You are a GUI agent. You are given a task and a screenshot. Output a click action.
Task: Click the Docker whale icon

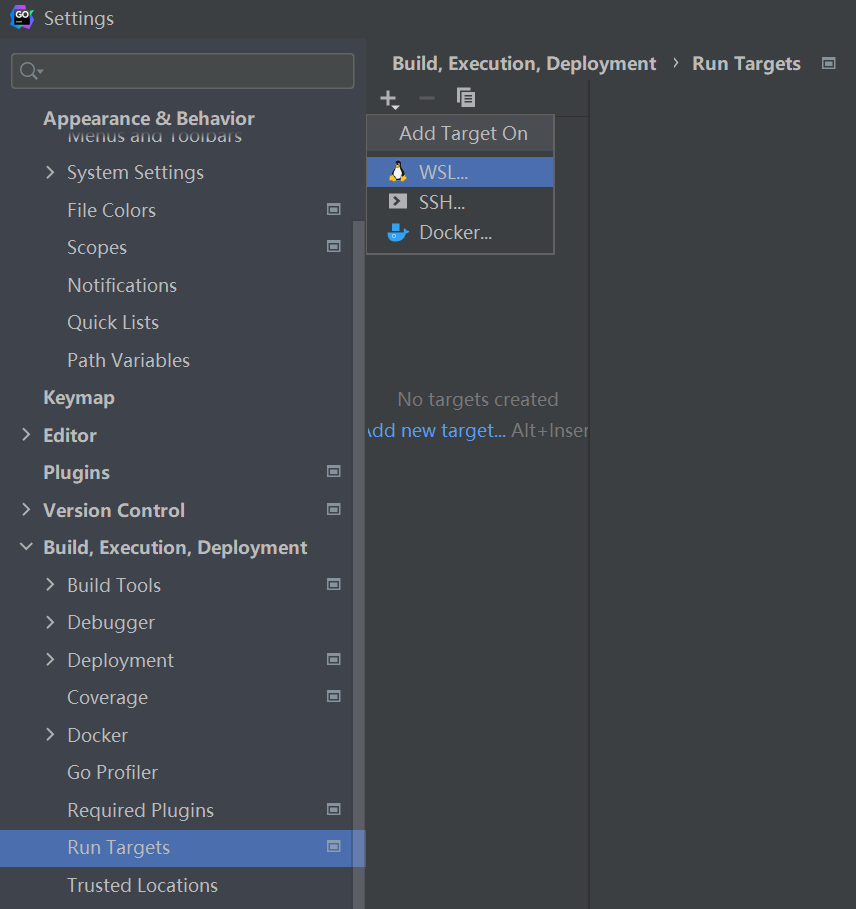point(398,233)
